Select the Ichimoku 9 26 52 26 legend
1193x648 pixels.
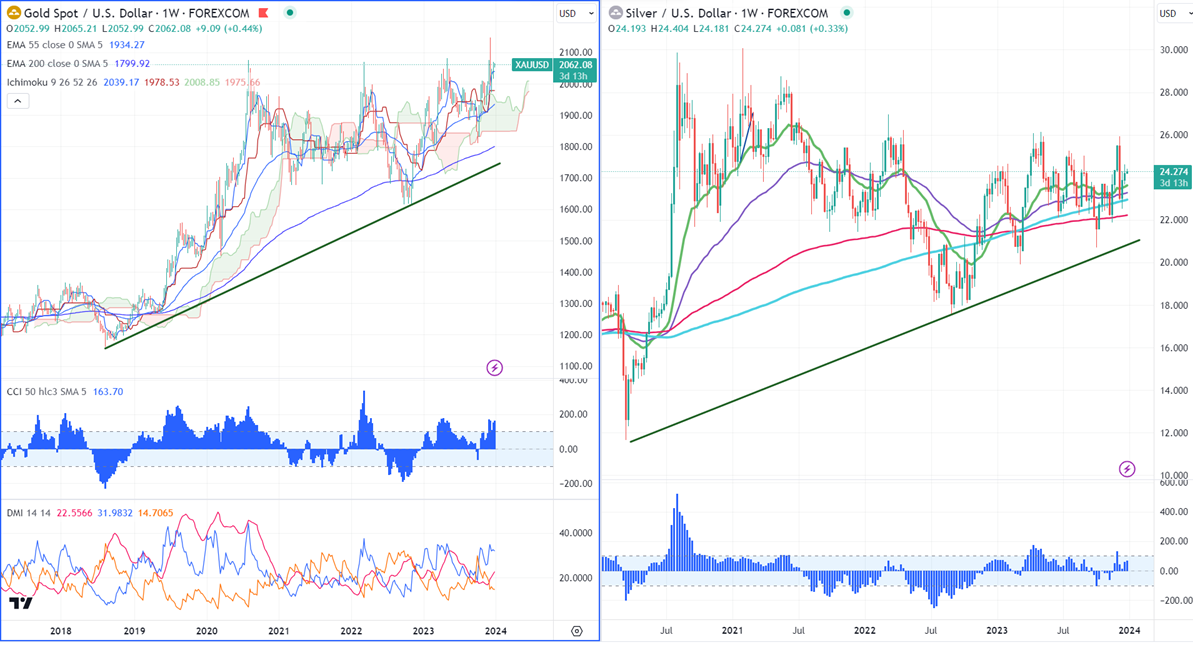point(52,82)
